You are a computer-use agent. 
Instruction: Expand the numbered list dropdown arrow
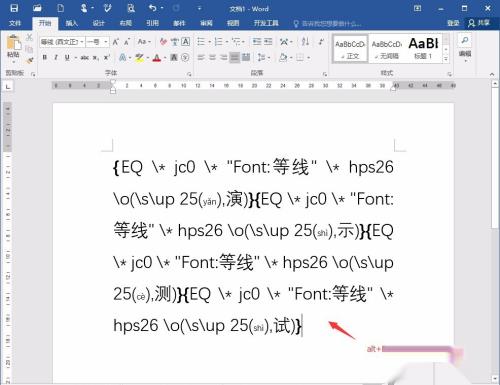click(x=227, y=42)
